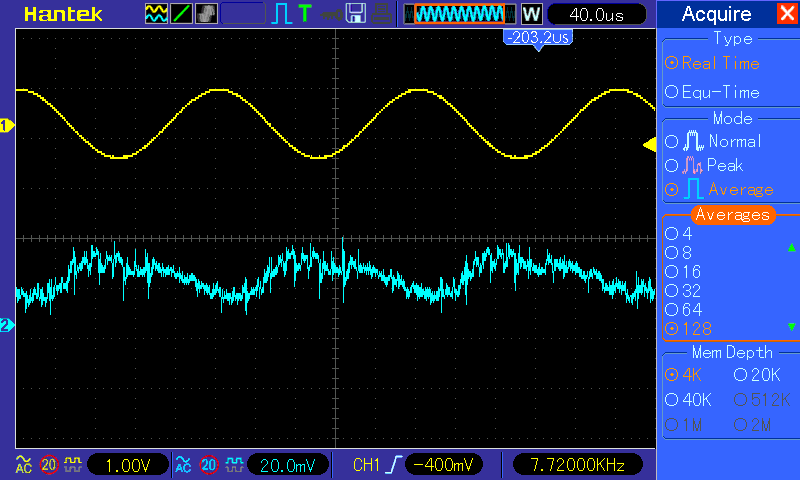The image size is (800, 480).
Task: Select 512K memory depth
Action: pos(762,400)
